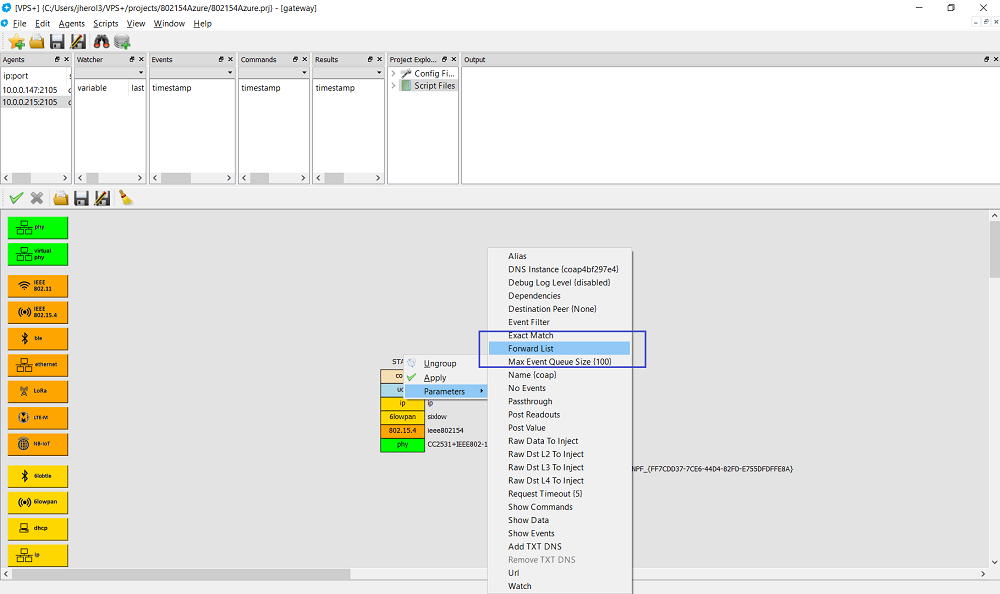Screen dimensions: 1000x594
Task: Choose Forward List from the parameters menu
Action: point(531,348)
